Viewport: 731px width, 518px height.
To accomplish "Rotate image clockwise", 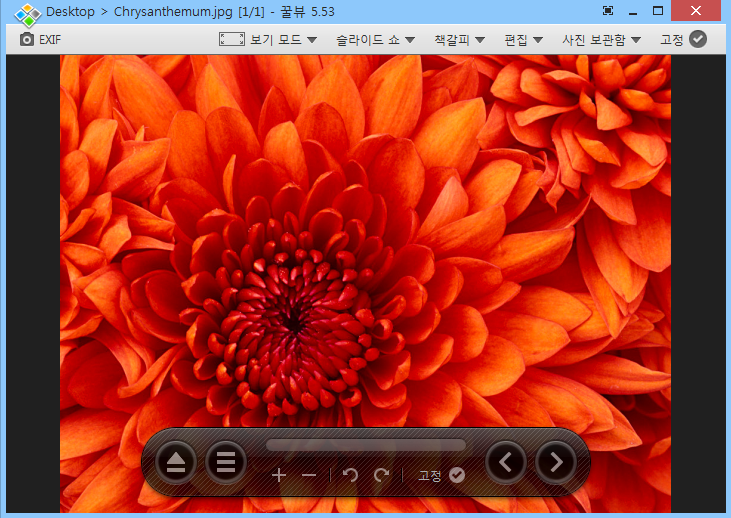I will (382, 475).
